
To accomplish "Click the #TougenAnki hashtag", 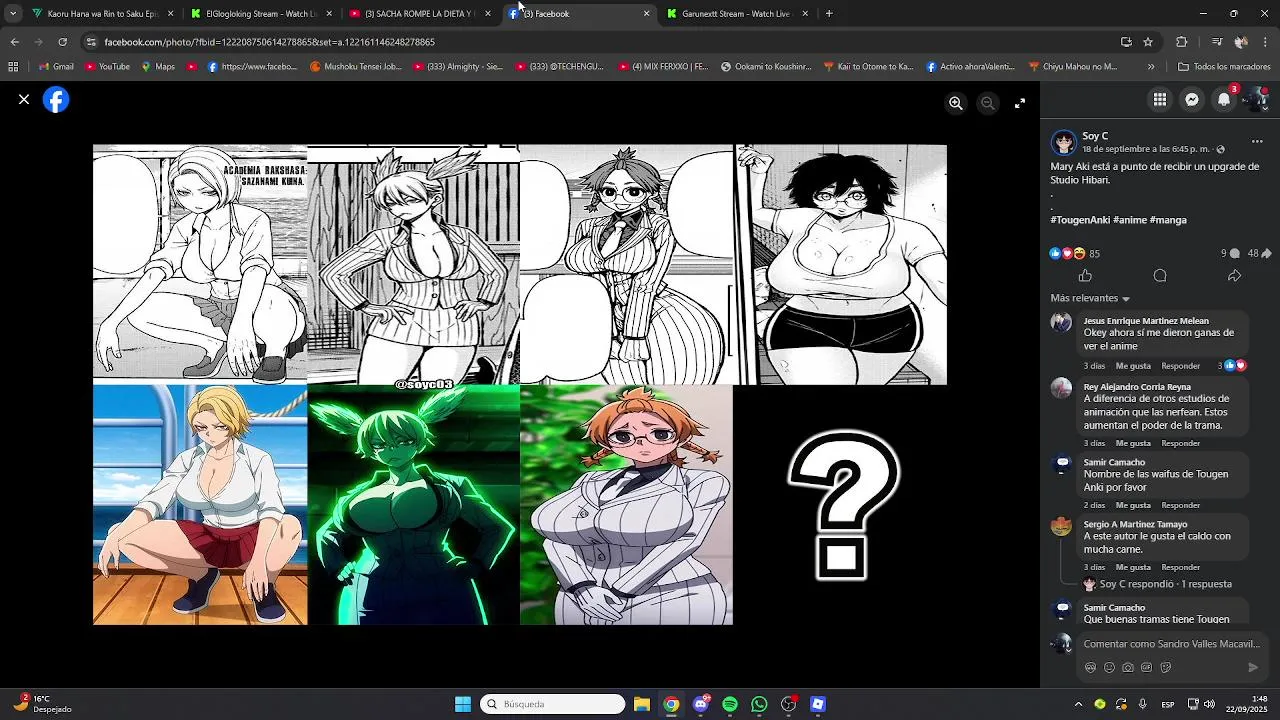I will click(x=1080, y=220).
